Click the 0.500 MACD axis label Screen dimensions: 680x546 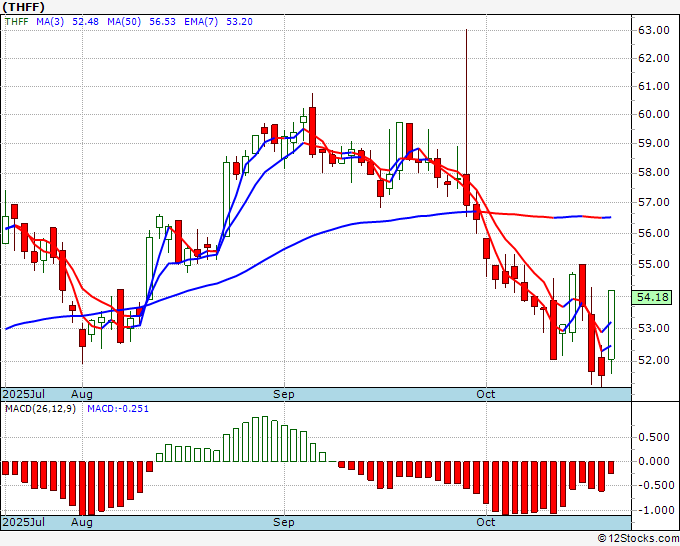pyautogui.click(x=654, y=437)
